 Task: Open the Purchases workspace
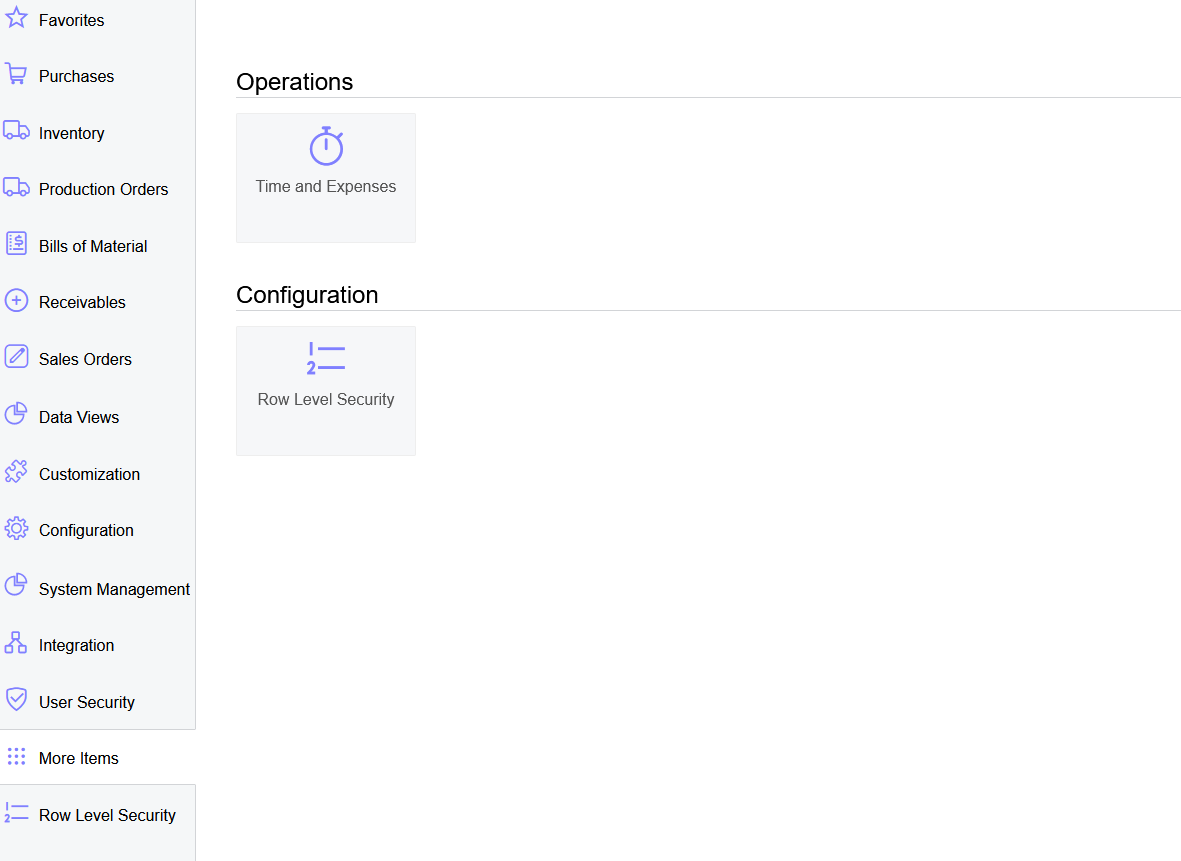point(76,76)
